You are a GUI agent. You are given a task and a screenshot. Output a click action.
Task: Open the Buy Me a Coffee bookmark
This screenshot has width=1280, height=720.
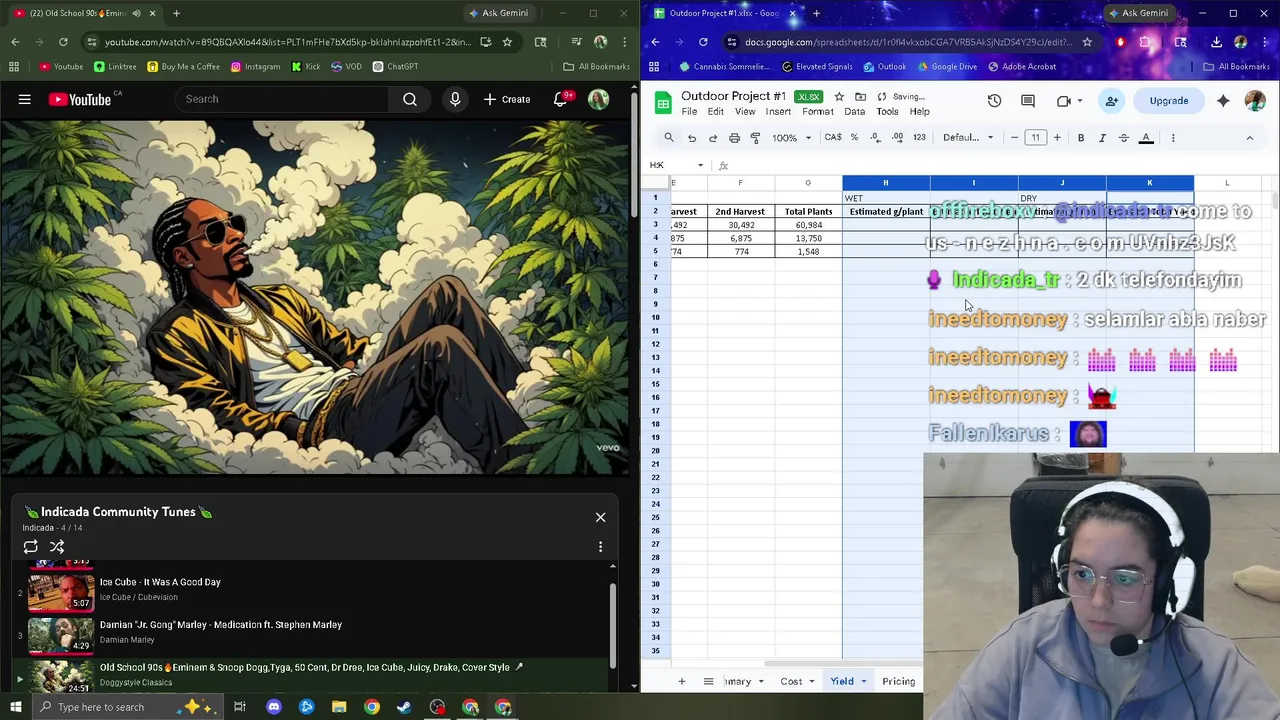point(183,67)
